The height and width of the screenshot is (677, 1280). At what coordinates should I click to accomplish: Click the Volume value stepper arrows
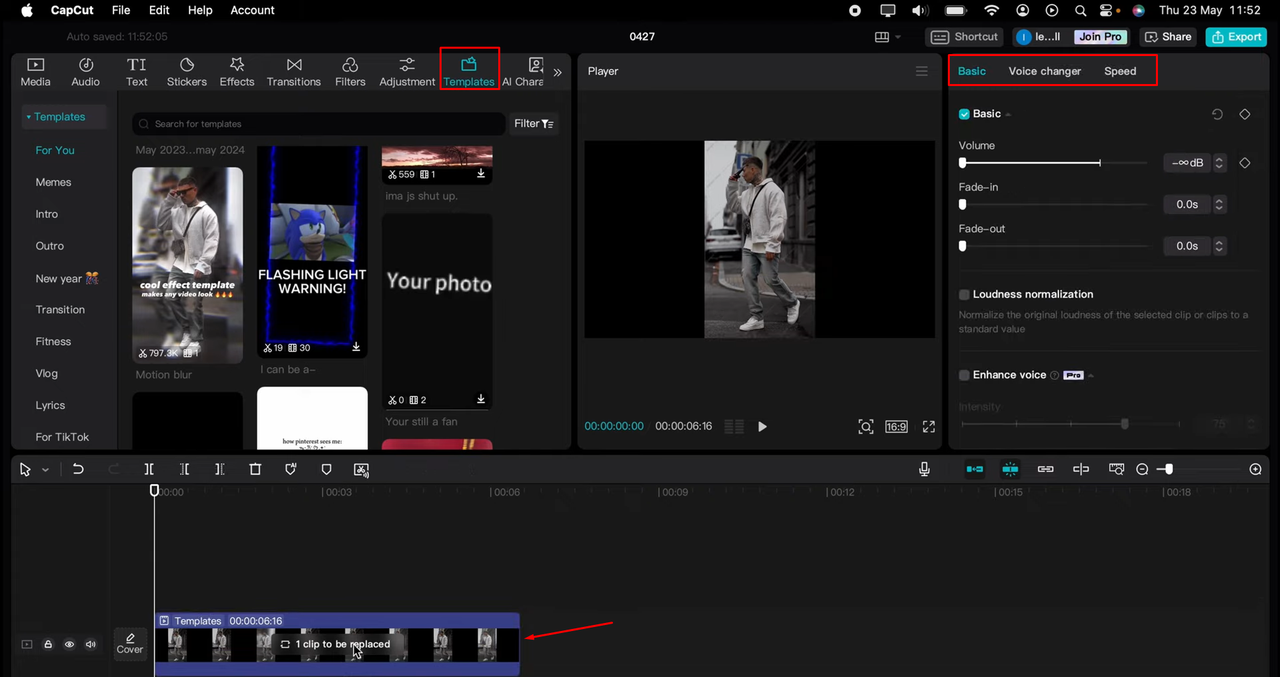(1219, 163)
